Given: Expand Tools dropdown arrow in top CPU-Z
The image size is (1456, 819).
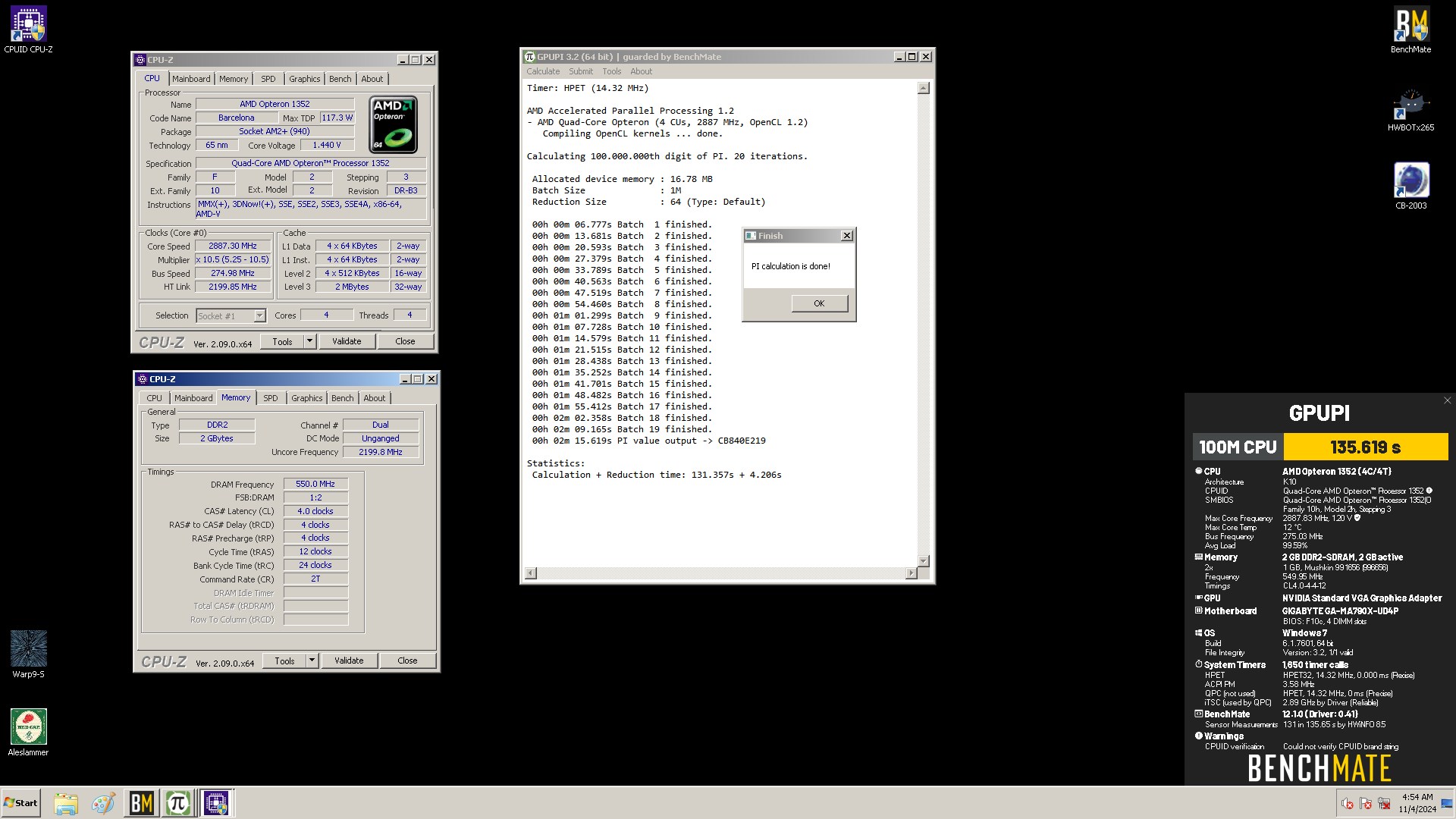Looking at the screenshot, I should pos(309,341).
